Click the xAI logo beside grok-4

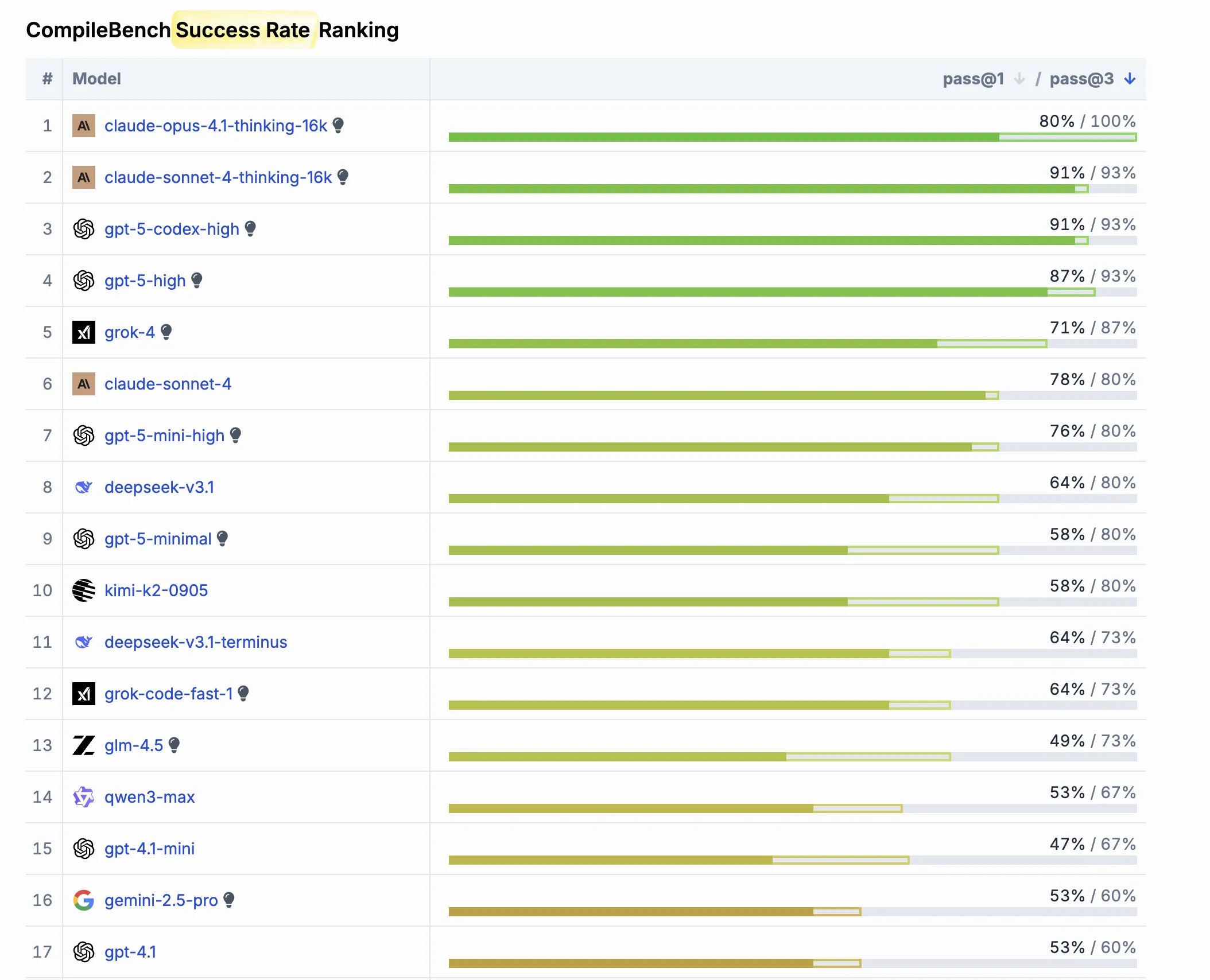tap(84, 332)
